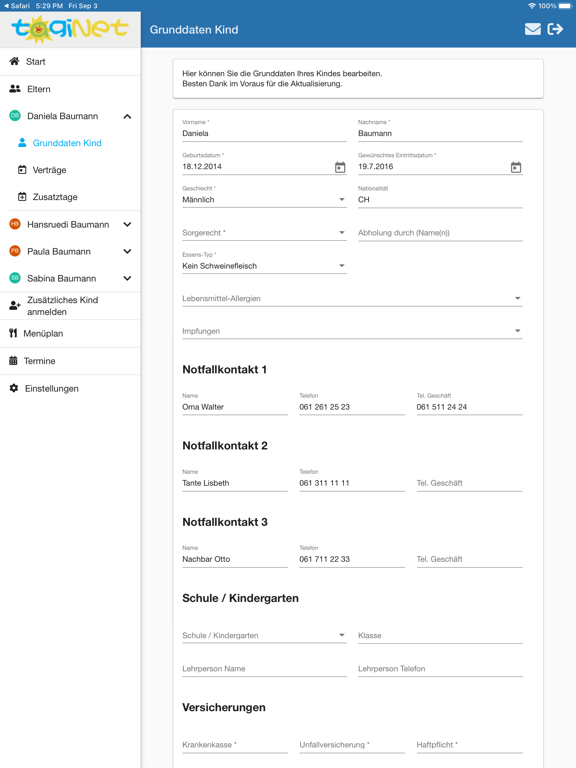576x768 pixels.
Task: Expand the Sabina Baumann section
Action: [127, 278]
